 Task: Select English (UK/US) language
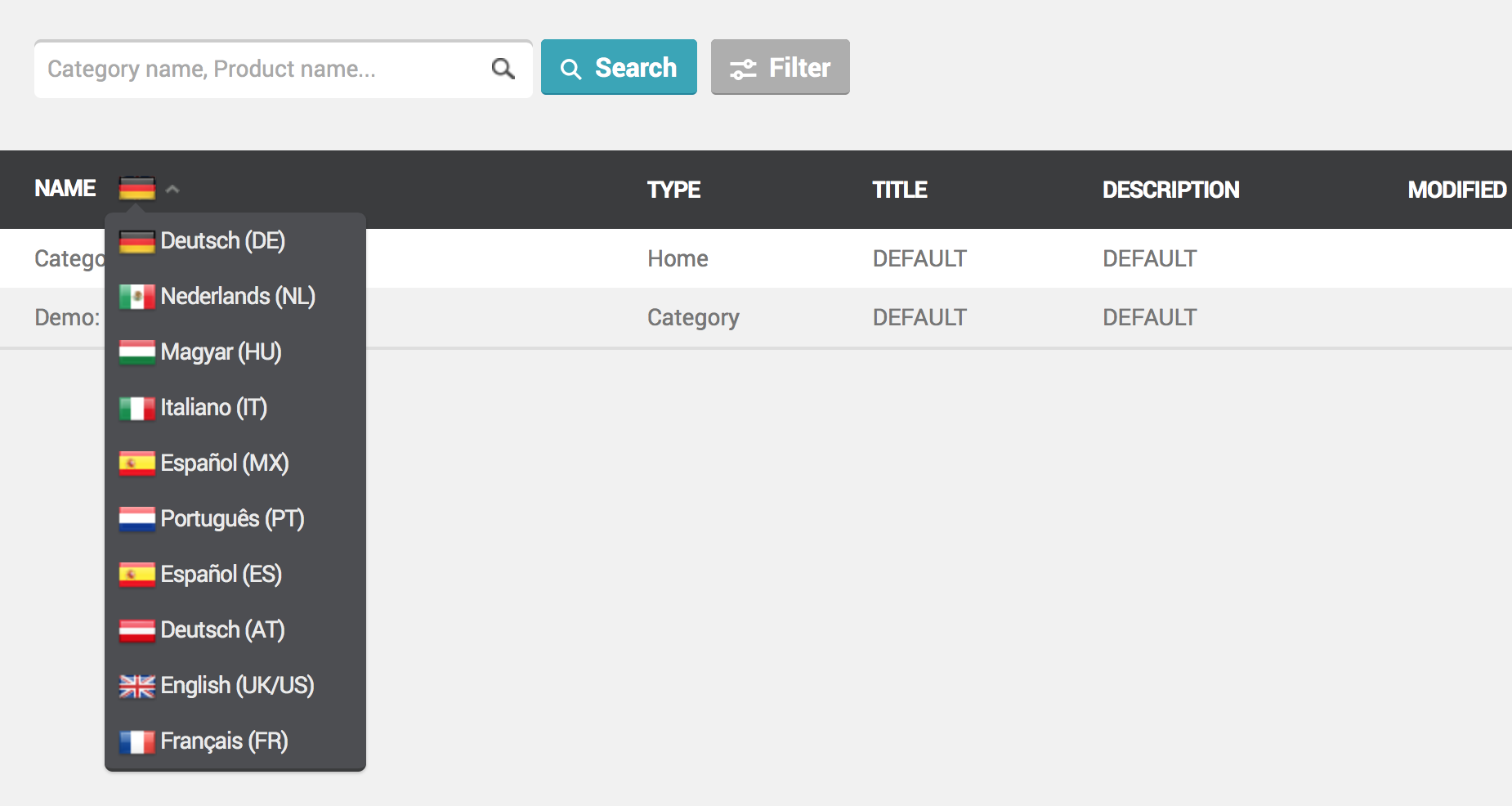235,686
